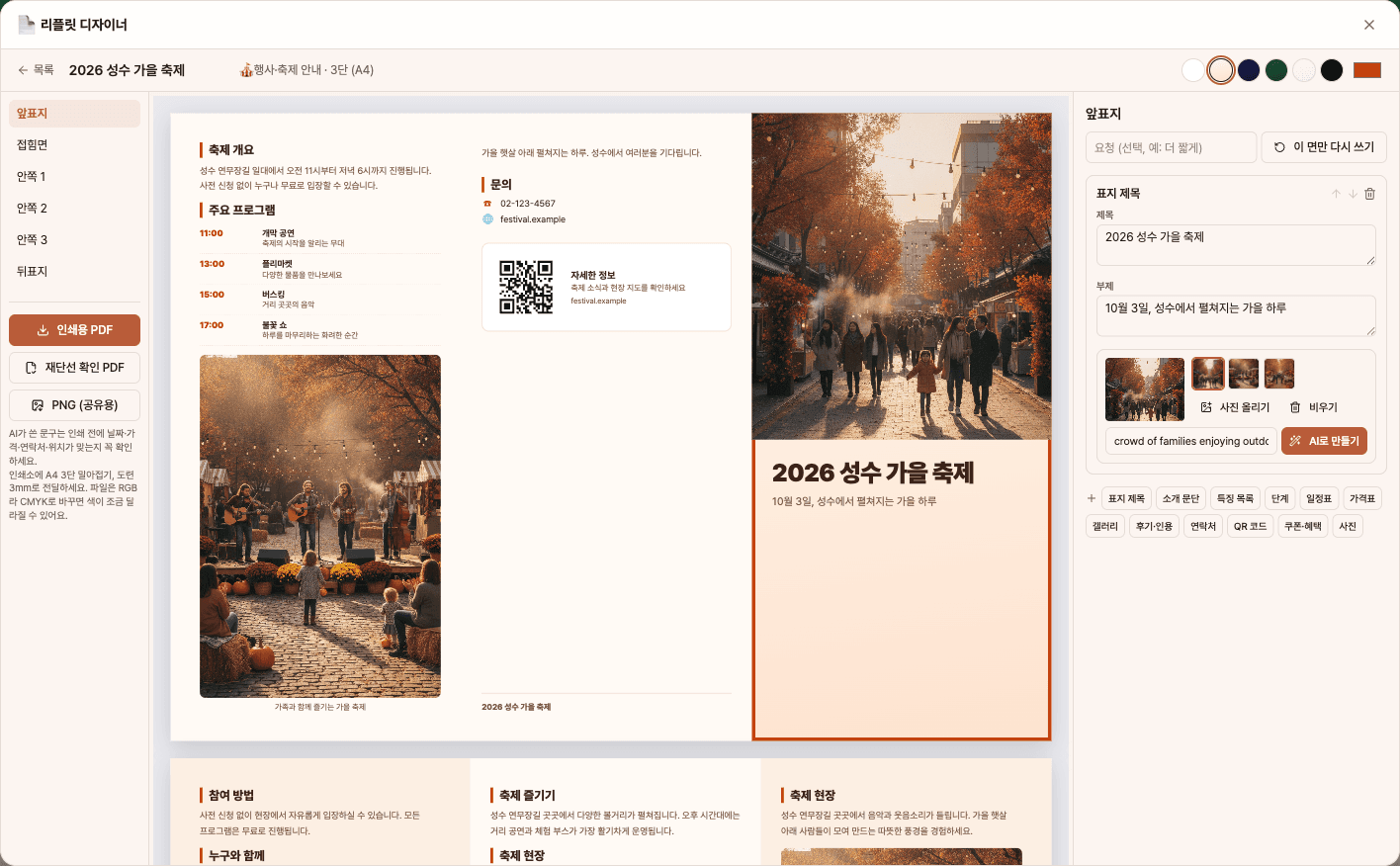Image resolution: width=1400 pixels, height=866 pixels.
Task: Click the AI image prompt field
Action: [x=1190, y=441]
